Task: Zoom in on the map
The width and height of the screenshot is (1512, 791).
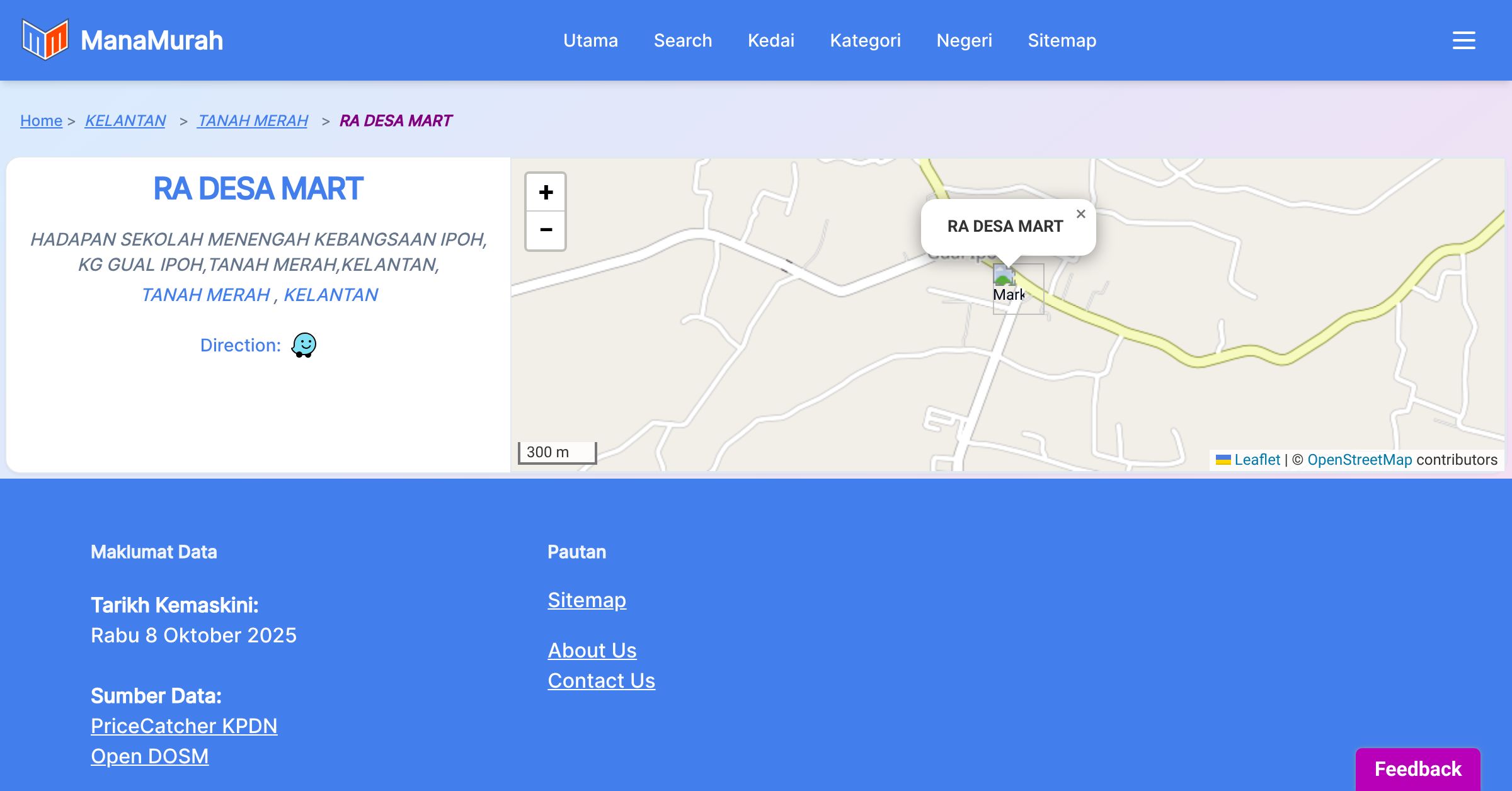Action: click(x=546, y=192)
